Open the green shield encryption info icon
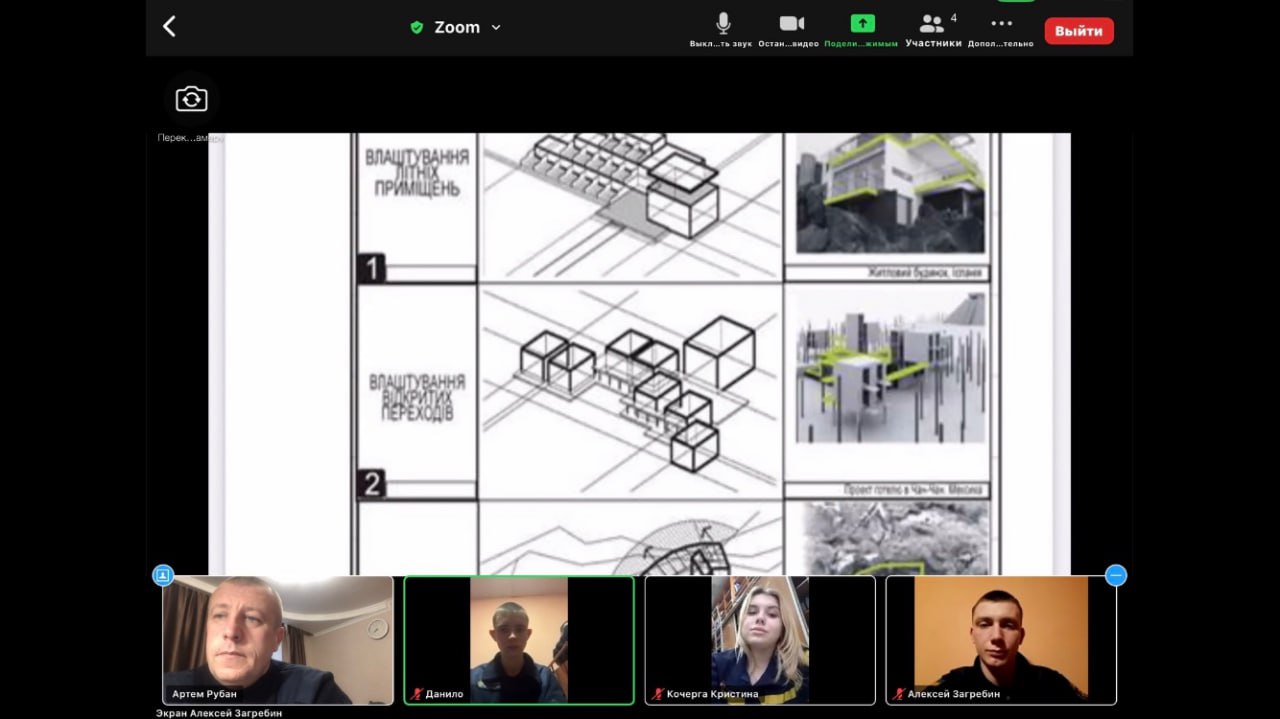The image size is (1280, 719). (417, 28)
